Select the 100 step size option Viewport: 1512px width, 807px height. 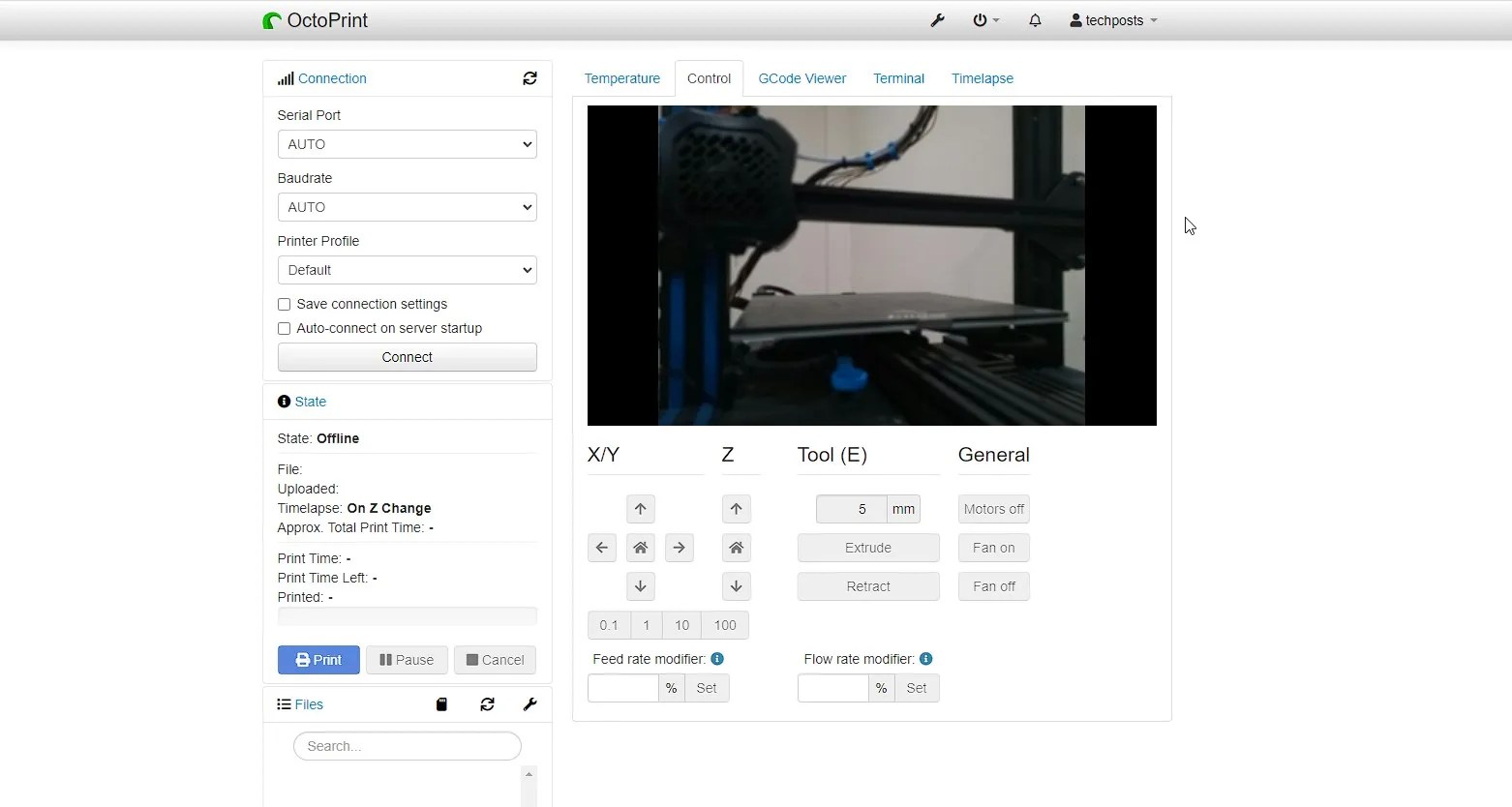click(x=724, y=625)
